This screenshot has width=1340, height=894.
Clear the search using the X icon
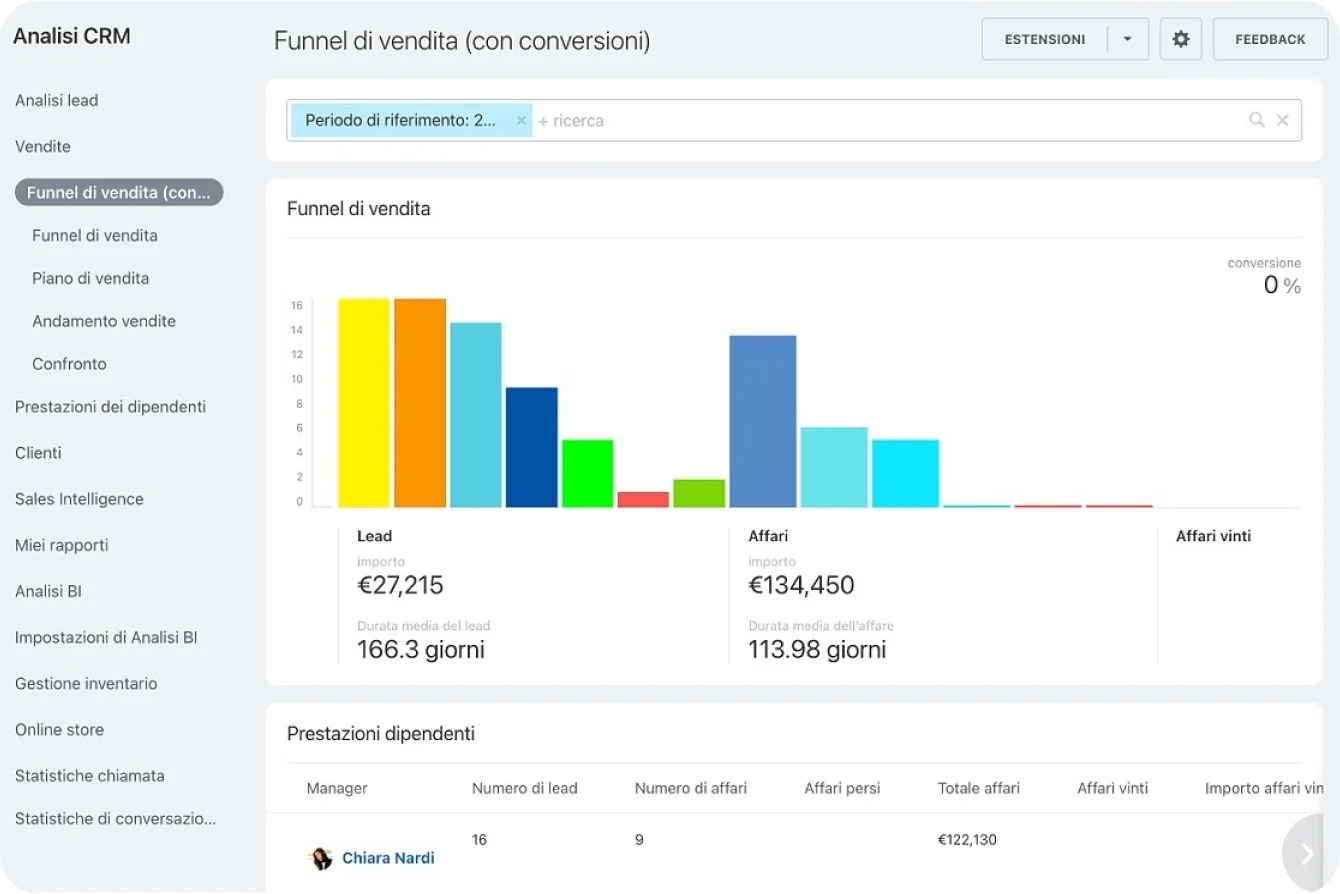click(1283, 119)
